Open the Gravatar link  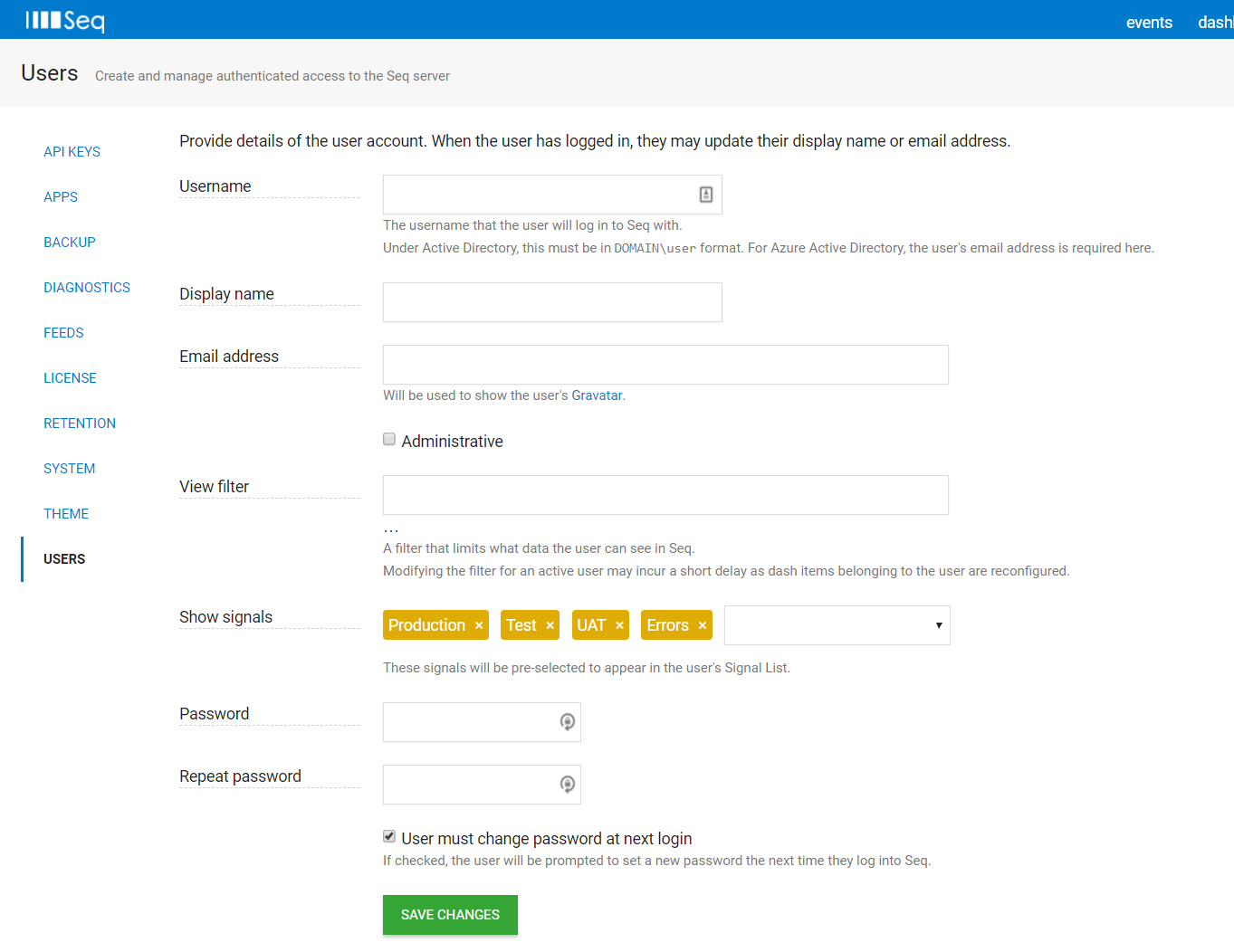point(597,395)
